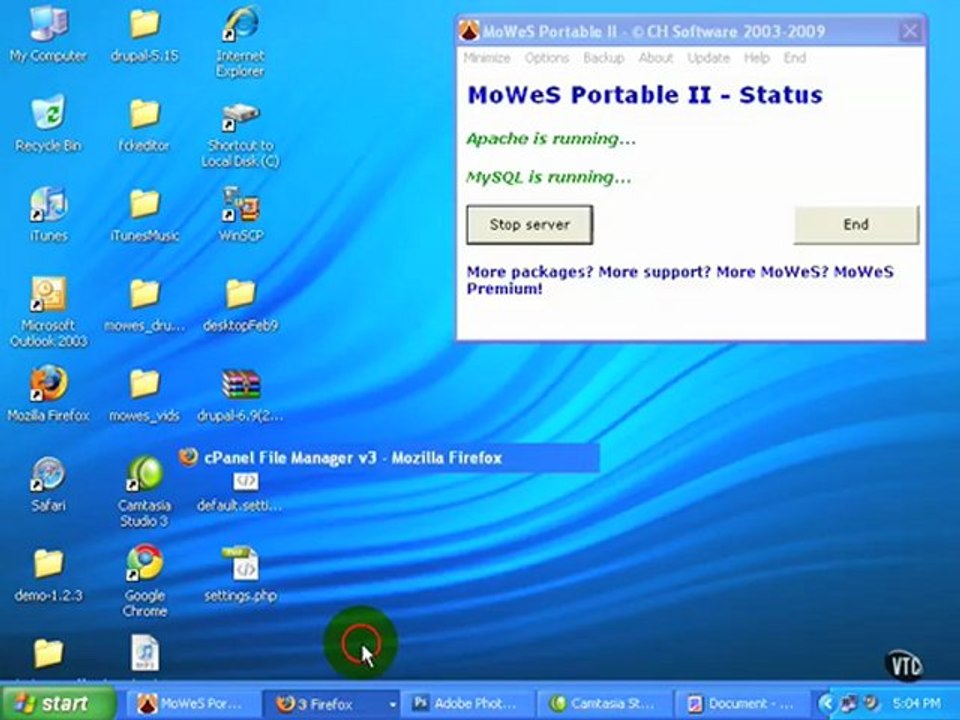The image size is (960, 720).
Task: Click the Apache is running status text
Action: point(551,139)
